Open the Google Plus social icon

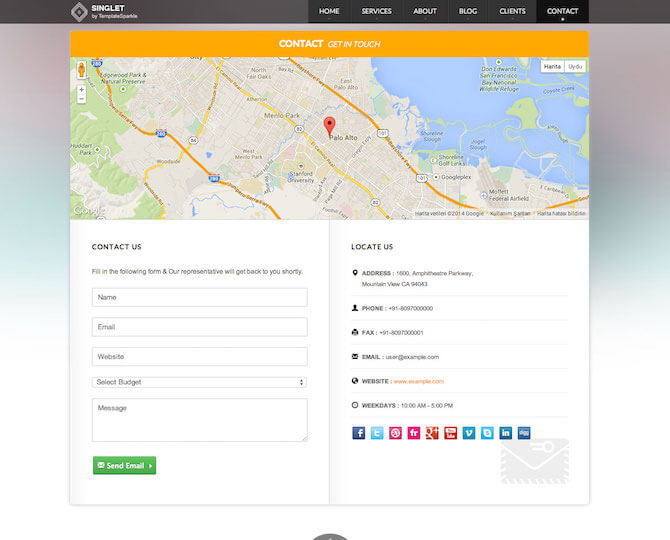click(432, 433)
